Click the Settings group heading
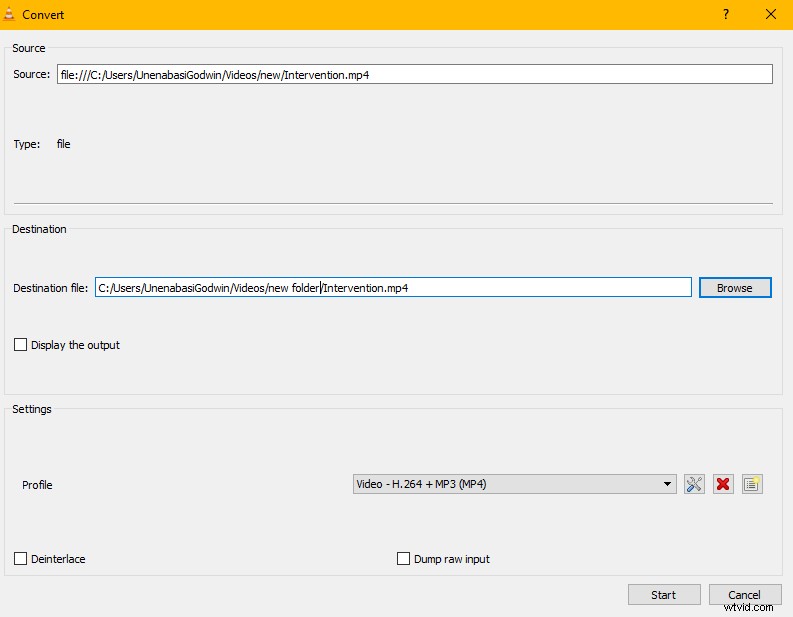793x617 pixels. 32,409
